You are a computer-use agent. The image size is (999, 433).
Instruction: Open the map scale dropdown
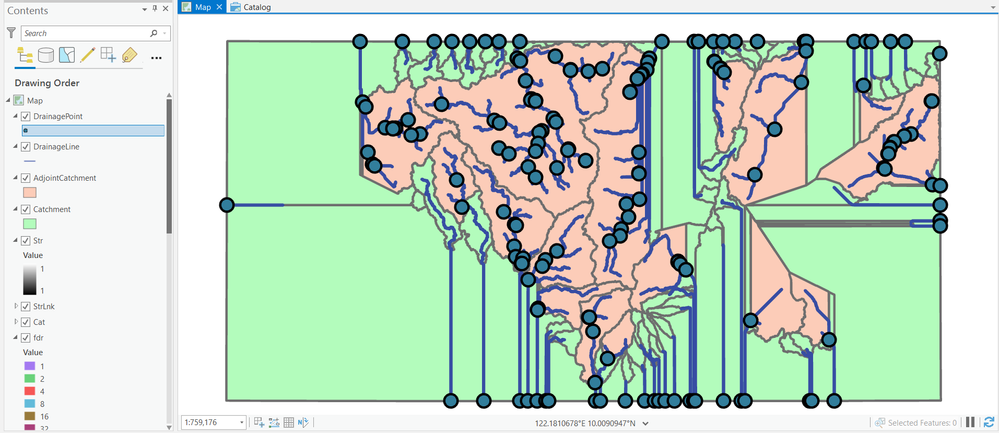[242, 422]
